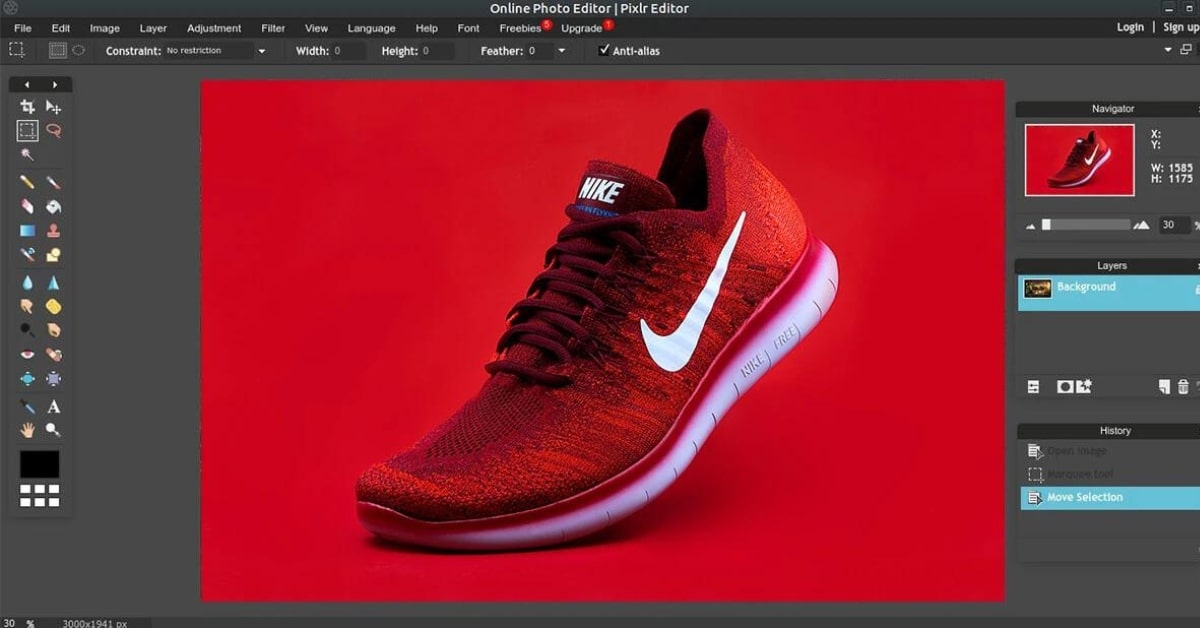Viewport: 1200px width, 628px height.
Task: Open the Font menu
Action: click(468, 28)
